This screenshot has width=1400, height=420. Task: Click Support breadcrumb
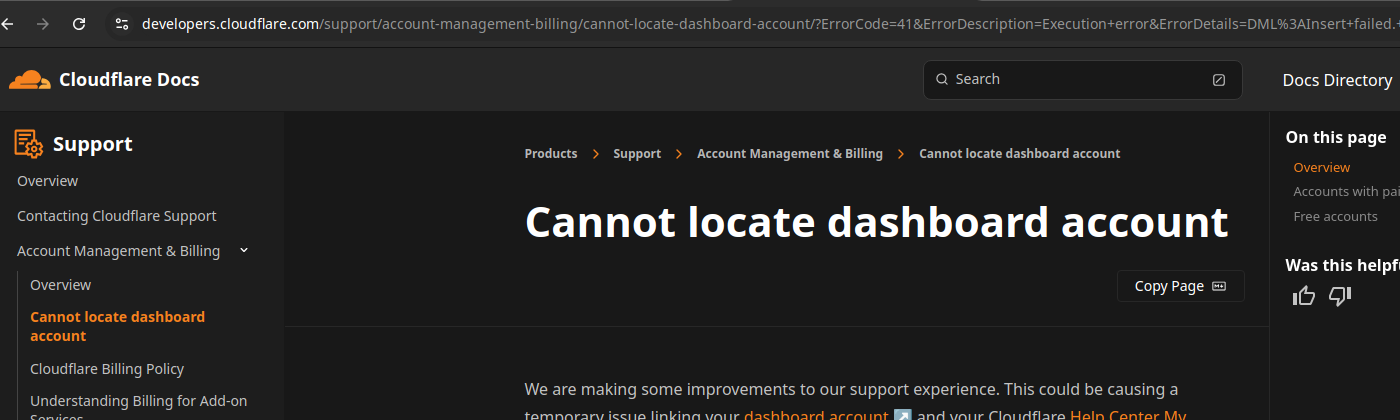[x=637, y=154]
